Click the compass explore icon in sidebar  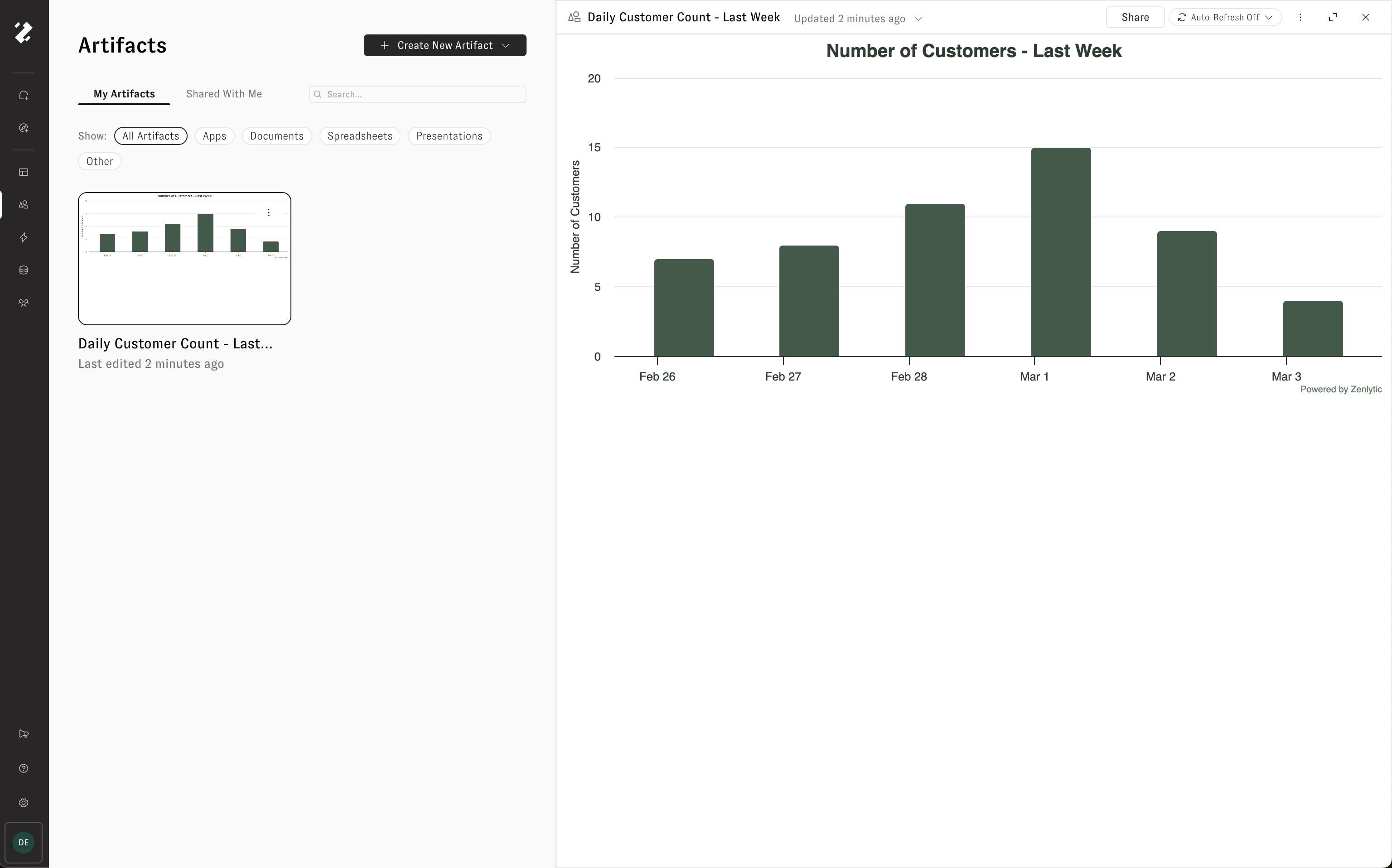24,128
